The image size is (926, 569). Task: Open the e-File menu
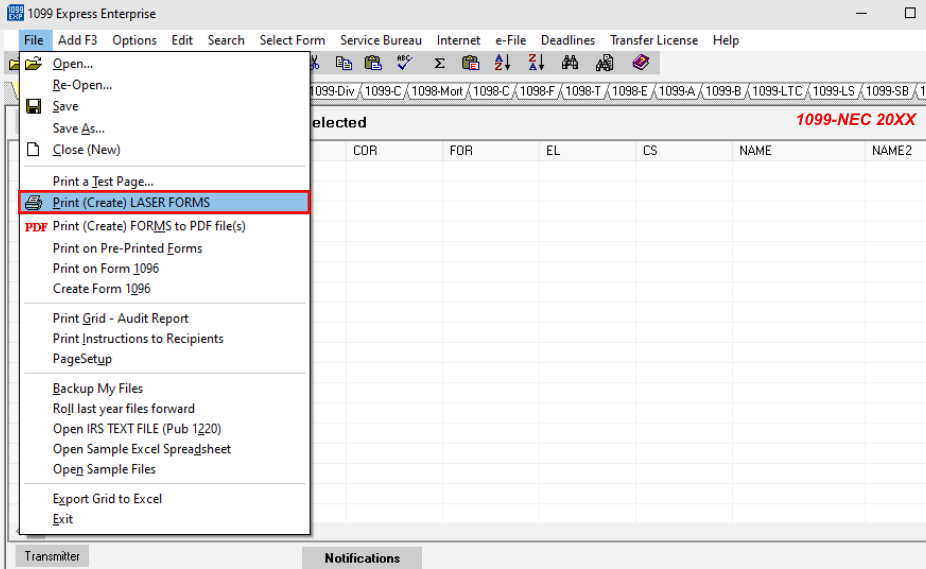click(510, 40)
